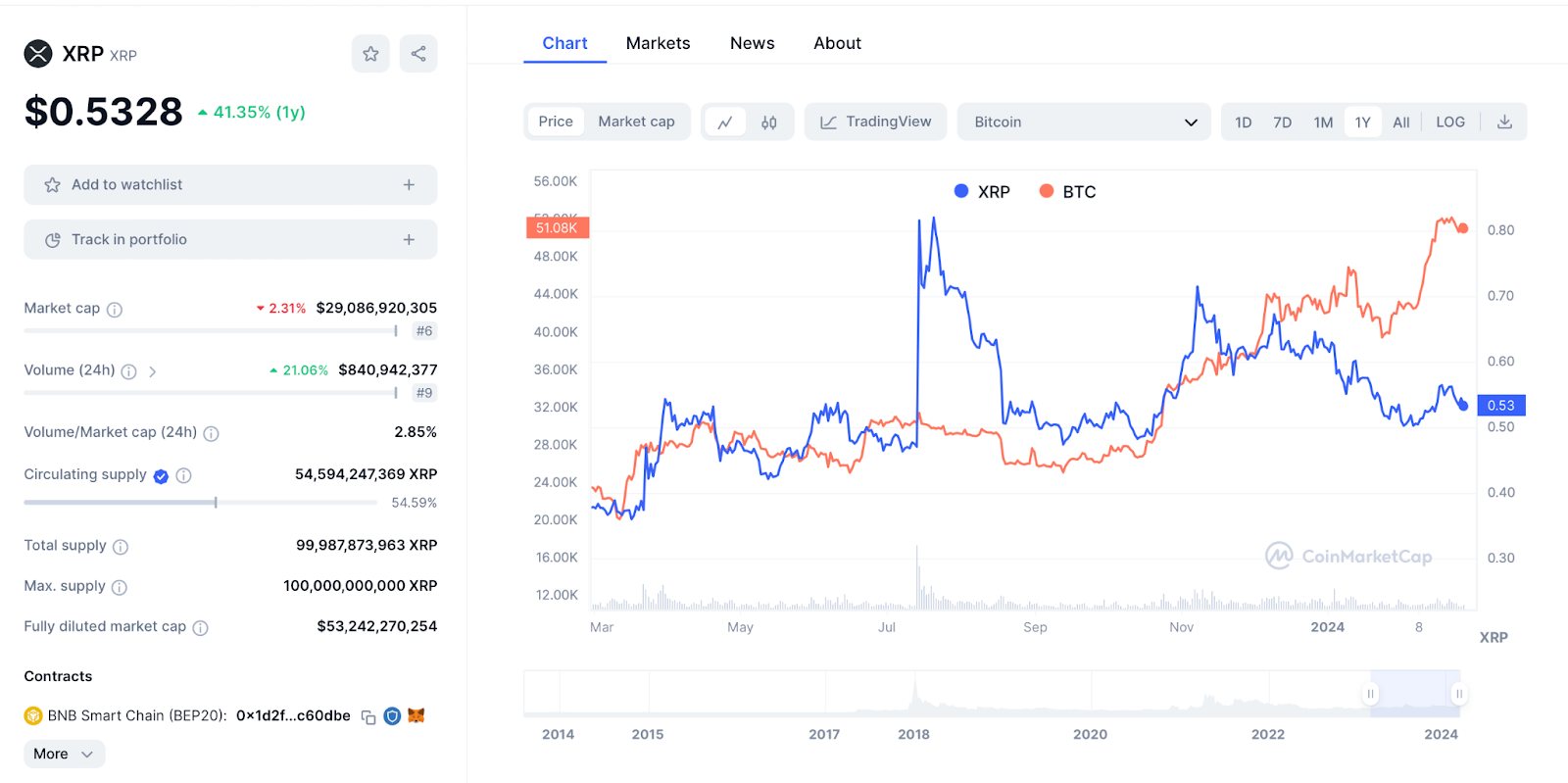Click the #6 market cap rank badge
Image resolution: width=1568 pixels, height=783 pixels.
[x=424, y=331]
